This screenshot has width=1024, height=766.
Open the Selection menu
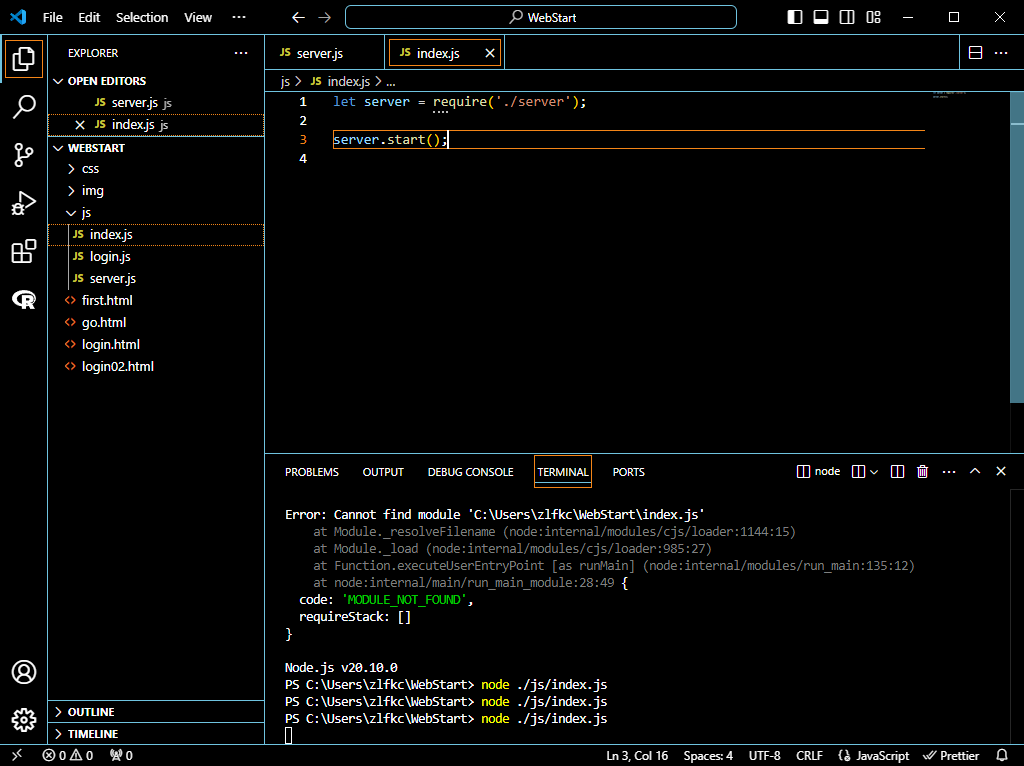click(x=142, y=18)
